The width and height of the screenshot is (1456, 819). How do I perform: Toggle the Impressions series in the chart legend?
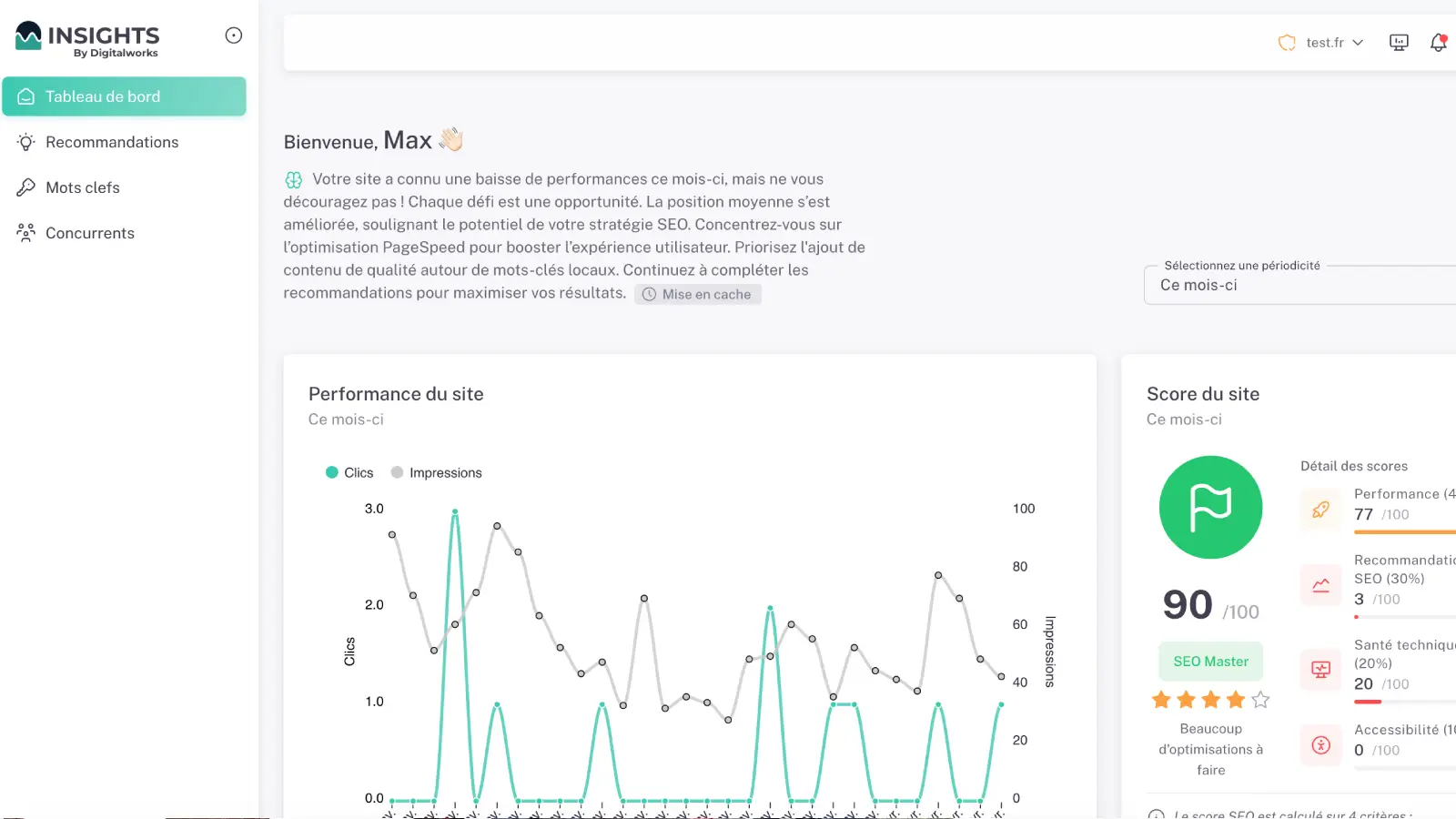(437, 472)
